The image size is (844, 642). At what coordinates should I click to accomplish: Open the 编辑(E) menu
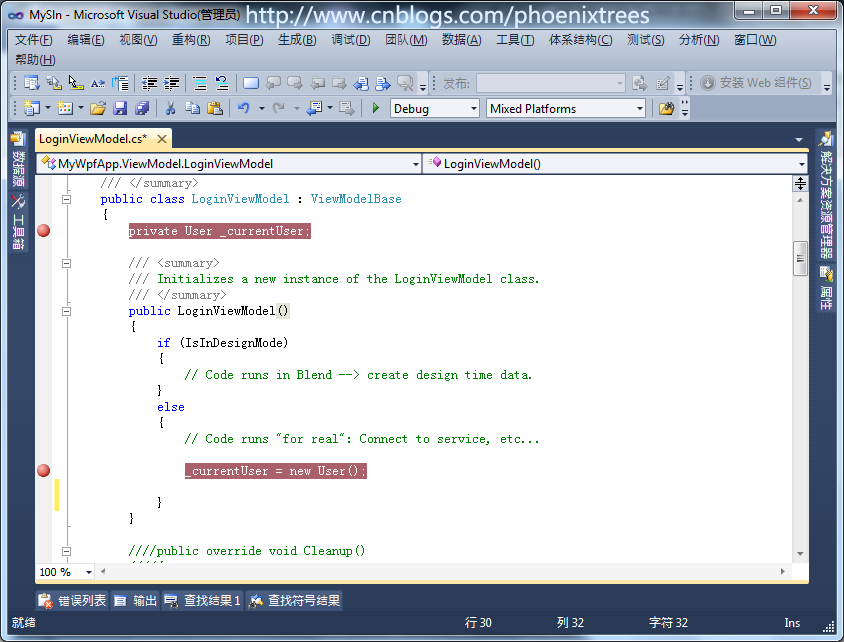[86, 40]
